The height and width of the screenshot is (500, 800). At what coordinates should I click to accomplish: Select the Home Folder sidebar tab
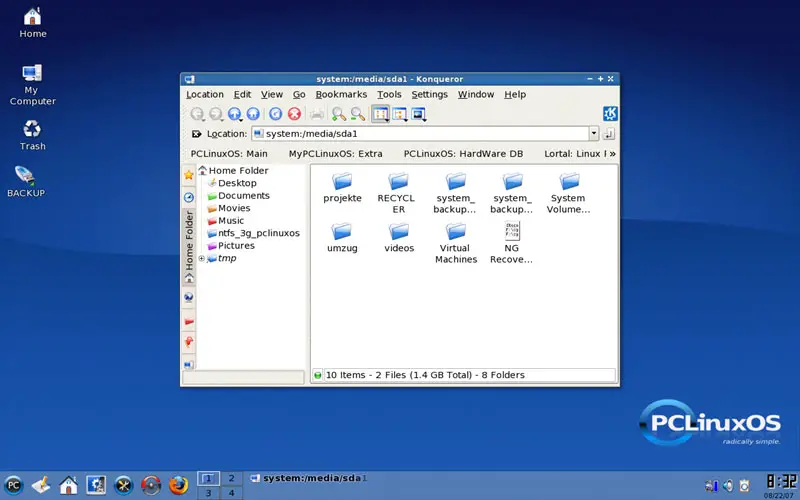[189, 246]
